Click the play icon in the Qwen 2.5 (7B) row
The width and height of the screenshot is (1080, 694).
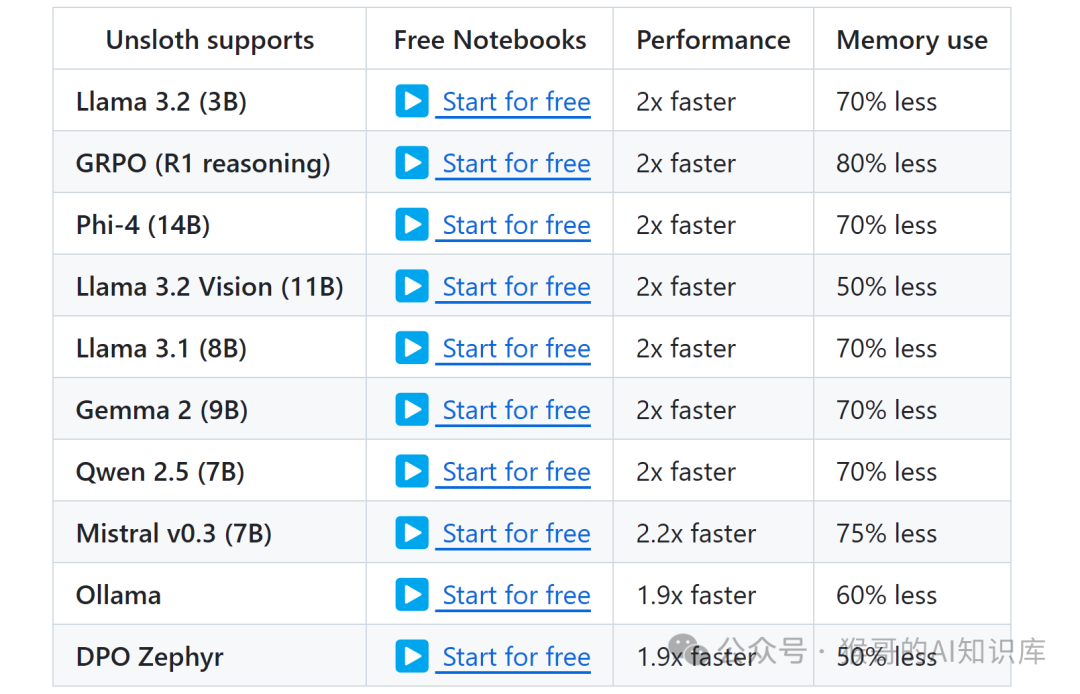(411, 471)
